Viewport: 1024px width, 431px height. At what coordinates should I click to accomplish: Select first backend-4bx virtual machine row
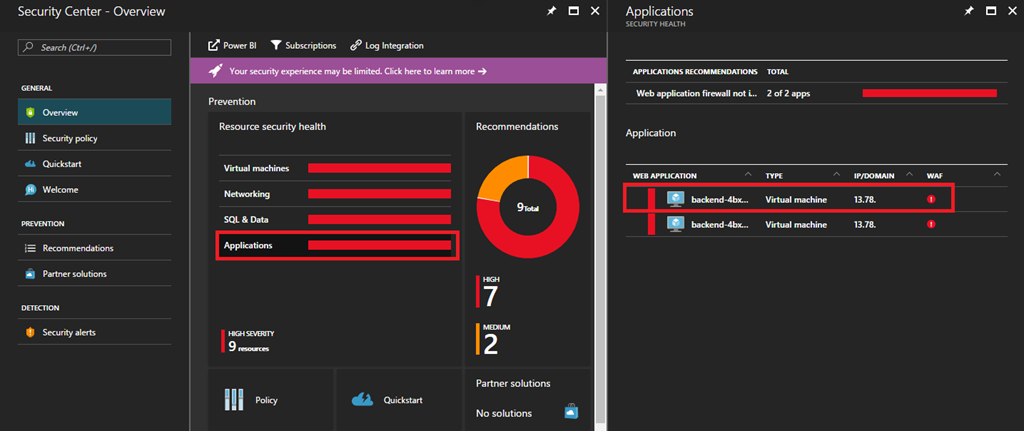pyautogui.click(x=816, y=199)
